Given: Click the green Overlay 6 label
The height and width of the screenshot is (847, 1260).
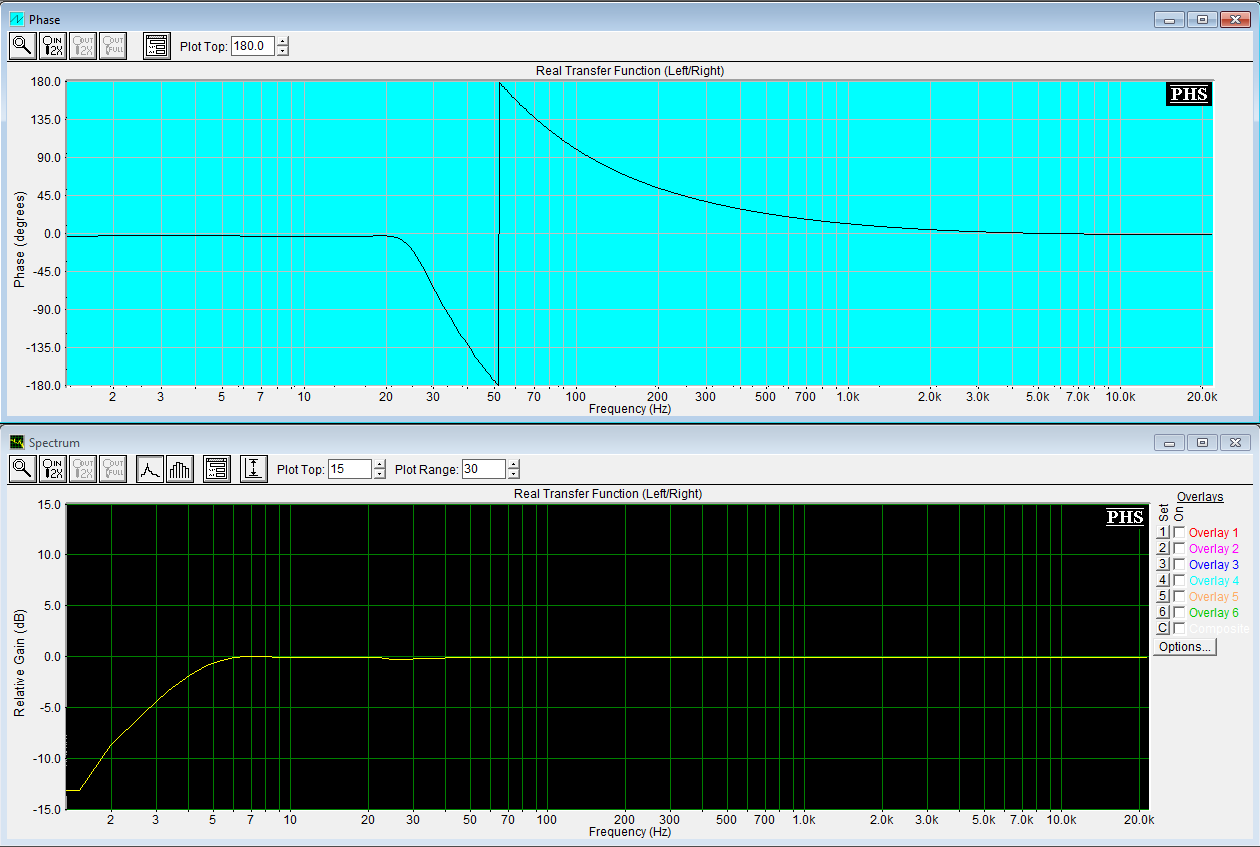Looking at the screenshot, I should coord(1214,613).
